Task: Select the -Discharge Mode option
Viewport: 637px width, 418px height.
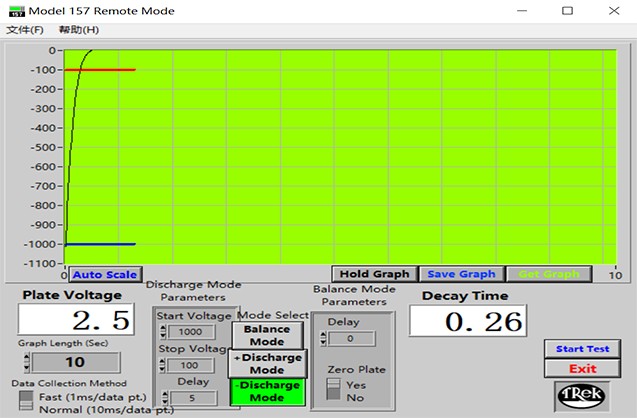Action: pyautogui.click(x=267, y=391)
